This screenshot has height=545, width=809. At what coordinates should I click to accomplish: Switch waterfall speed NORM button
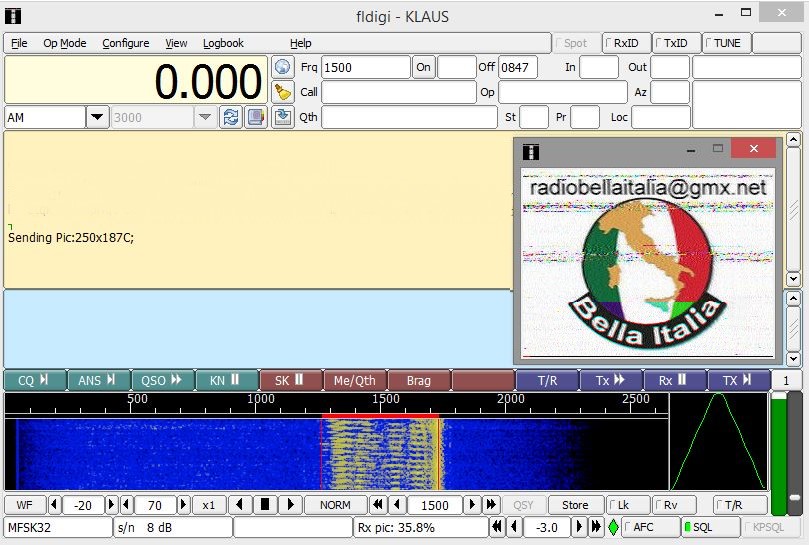click(x=335, y=505)
